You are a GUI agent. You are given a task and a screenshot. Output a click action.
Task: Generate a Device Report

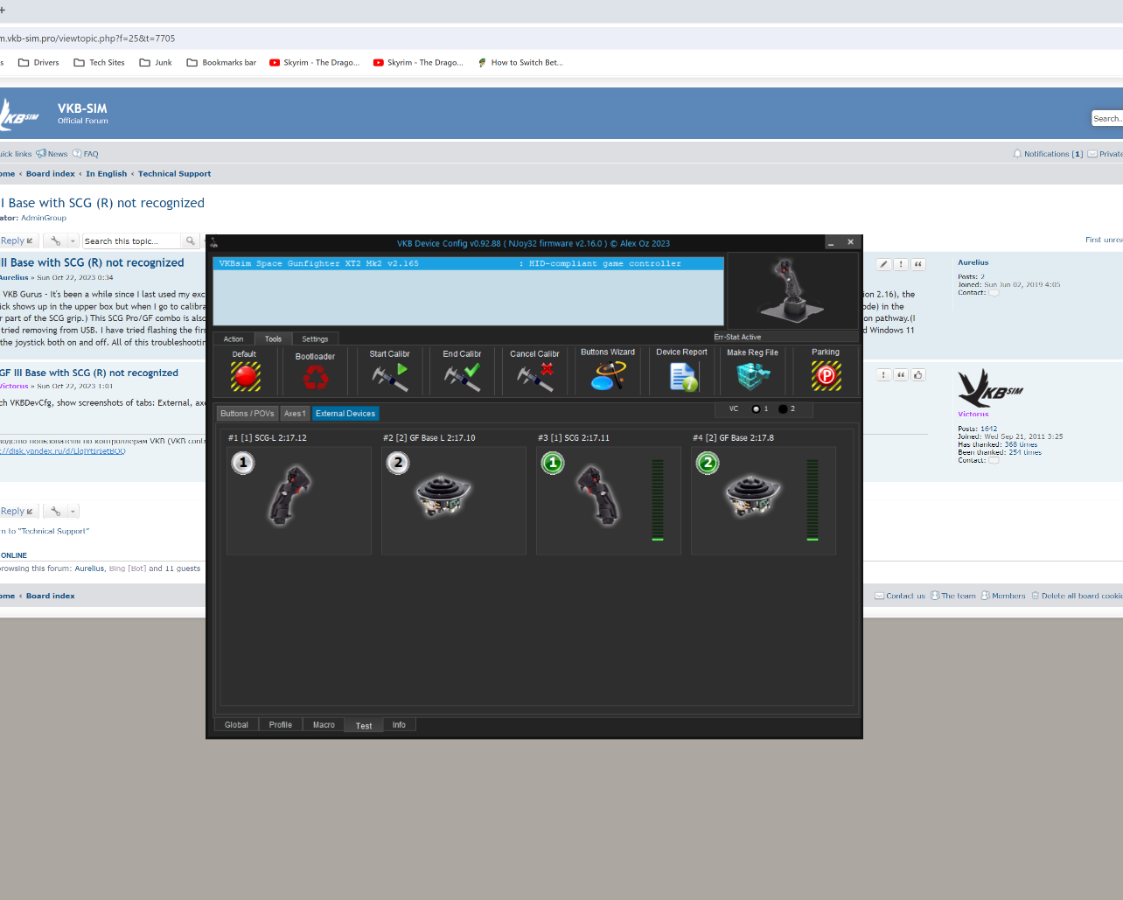pyautogui.click(x=683, y=377)
